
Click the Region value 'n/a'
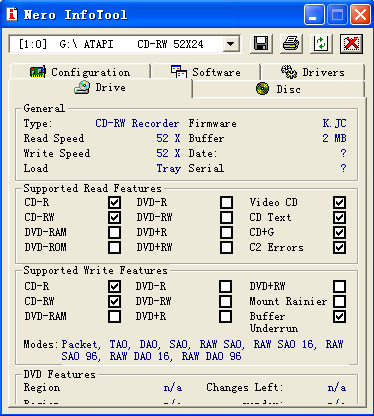[173, 388]
